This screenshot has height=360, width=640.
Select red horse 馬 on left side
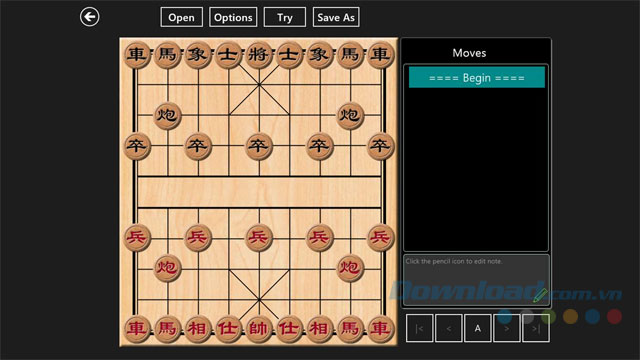click(x=167, y=329)
